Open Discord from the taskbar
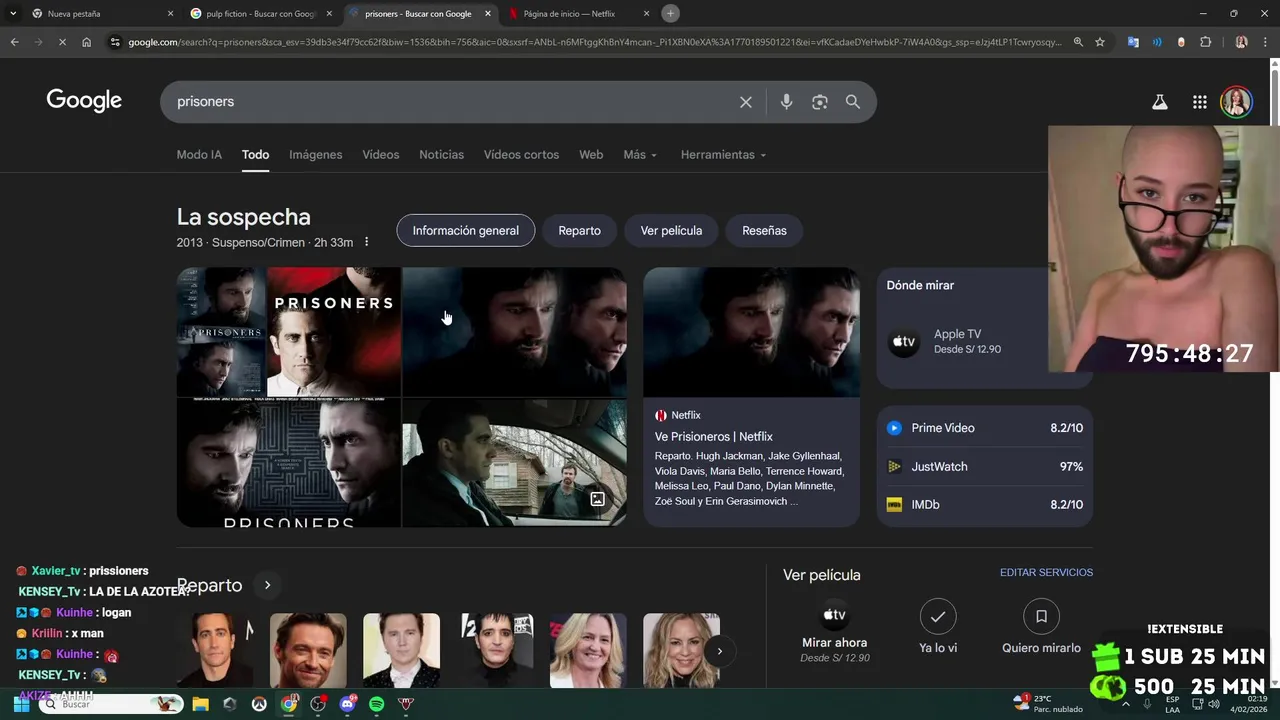 [347, 704]
